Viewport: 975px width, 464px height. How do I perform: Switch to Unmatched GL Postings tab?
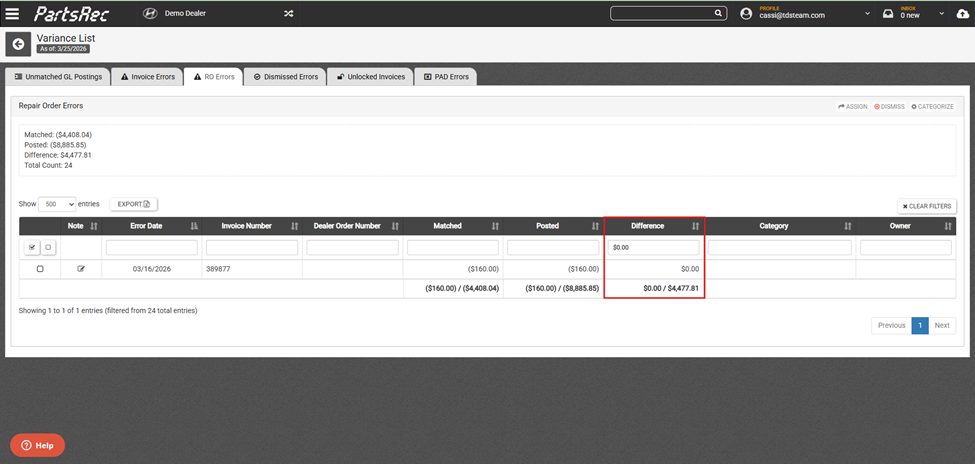pyautogui.click(x=58, y=77)
